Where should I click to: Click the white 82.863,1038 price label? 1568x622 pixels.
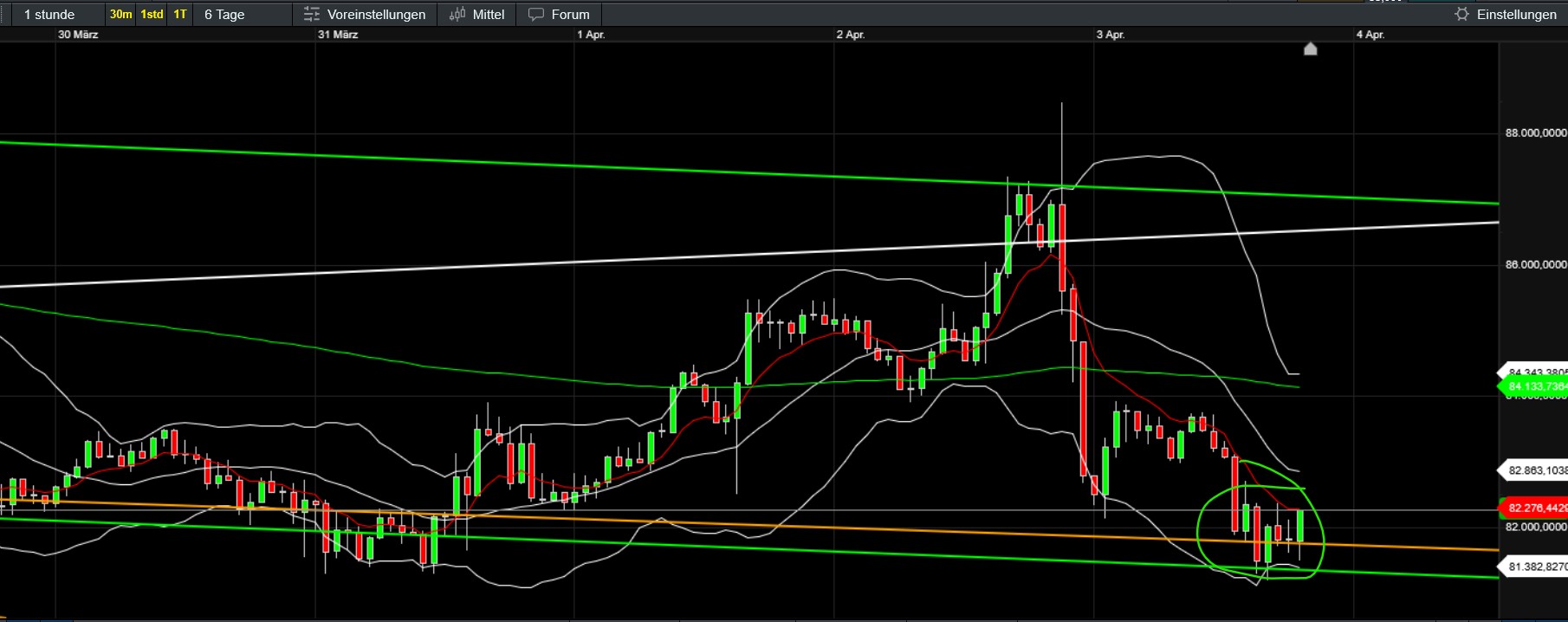1535,470
